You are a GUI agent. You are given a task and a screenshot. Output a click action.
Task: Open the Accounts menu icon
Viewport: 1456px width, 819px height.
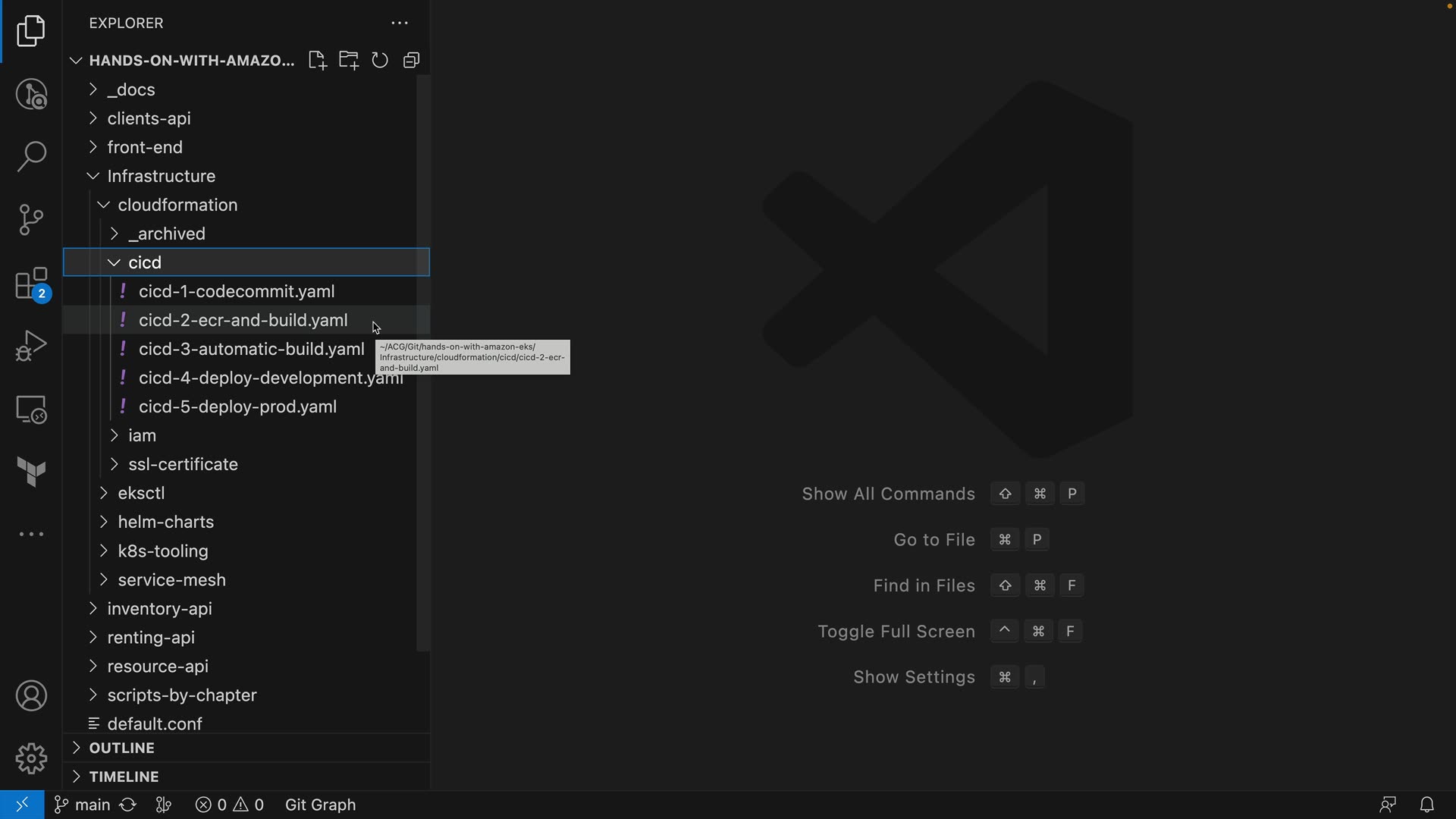31,696
